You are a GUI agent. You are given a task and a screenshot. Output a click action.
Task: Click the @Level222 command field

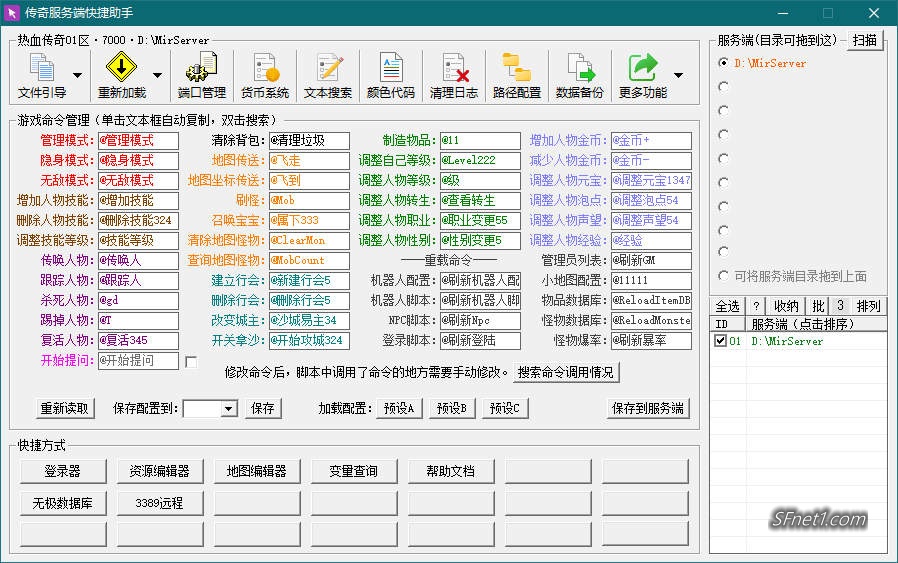click(x=480, y=160)
